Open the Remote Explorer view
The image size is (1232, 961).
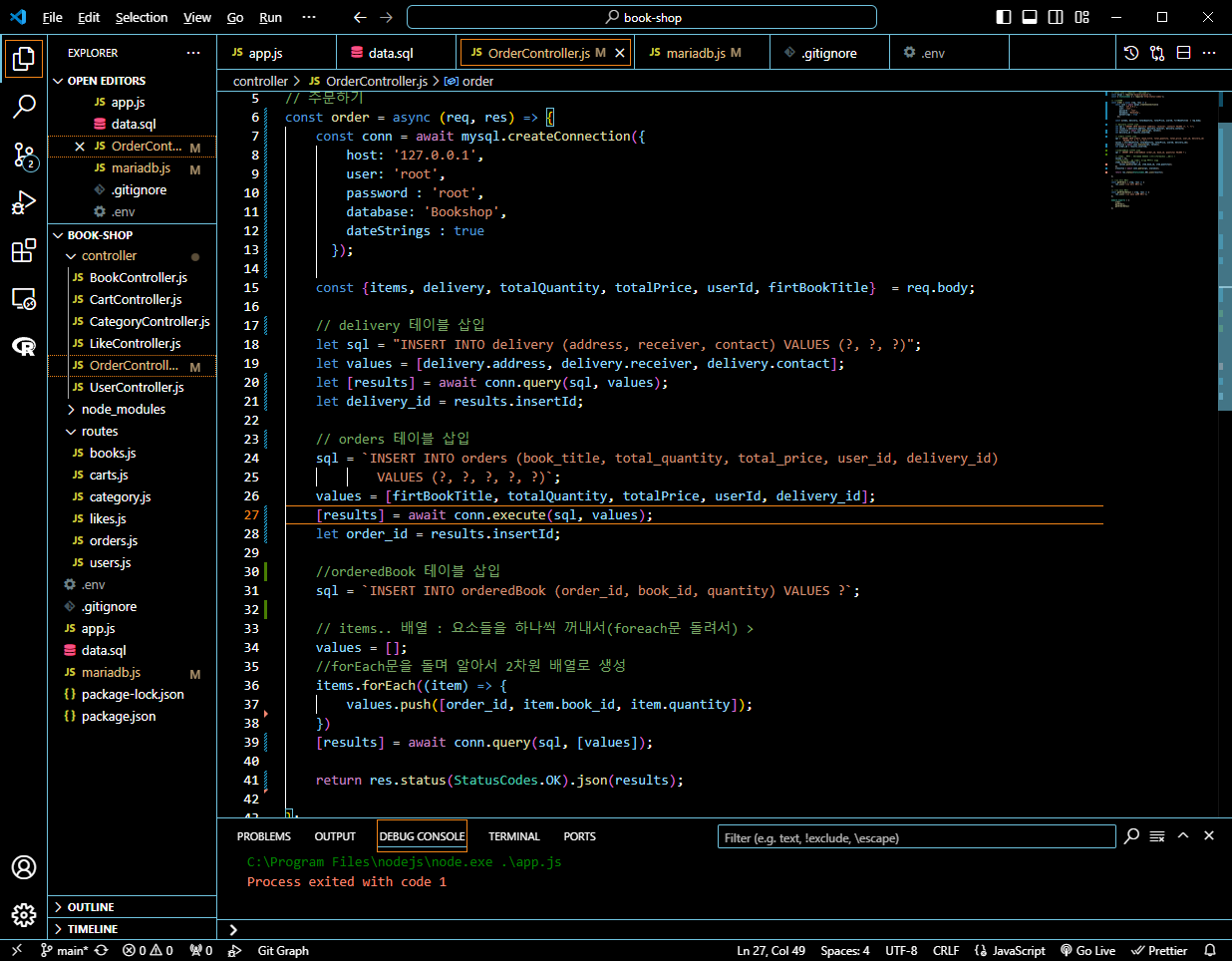pos(24,298)
